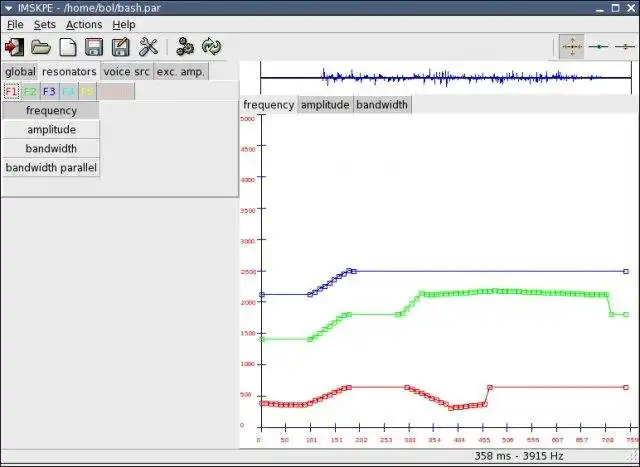Screen dimensions: 640x467
Task: Select the yellow F5 formant tab
Action: [87, 91]
